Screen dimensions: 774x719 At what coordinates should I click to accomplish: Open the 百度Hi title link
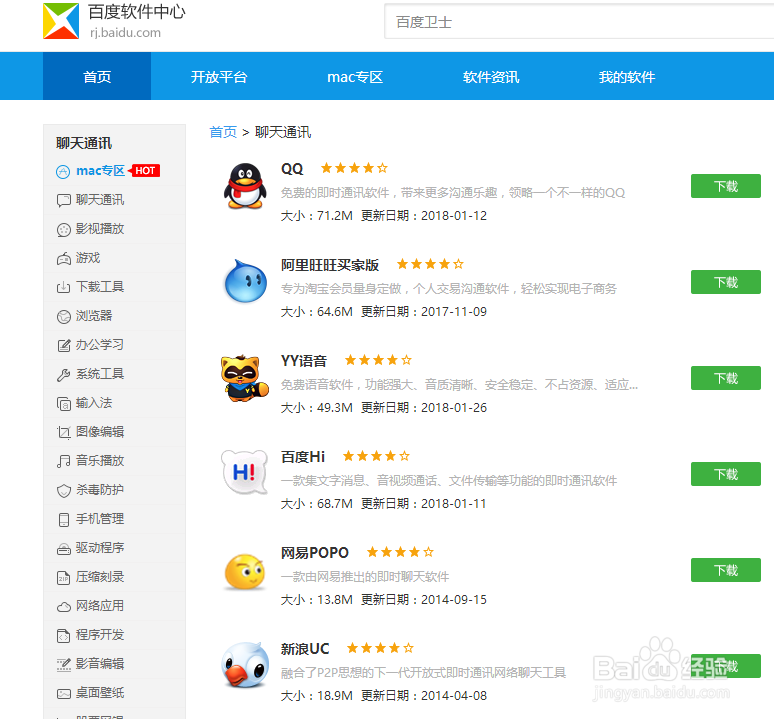pyautogui.click(x=303, y=456)
